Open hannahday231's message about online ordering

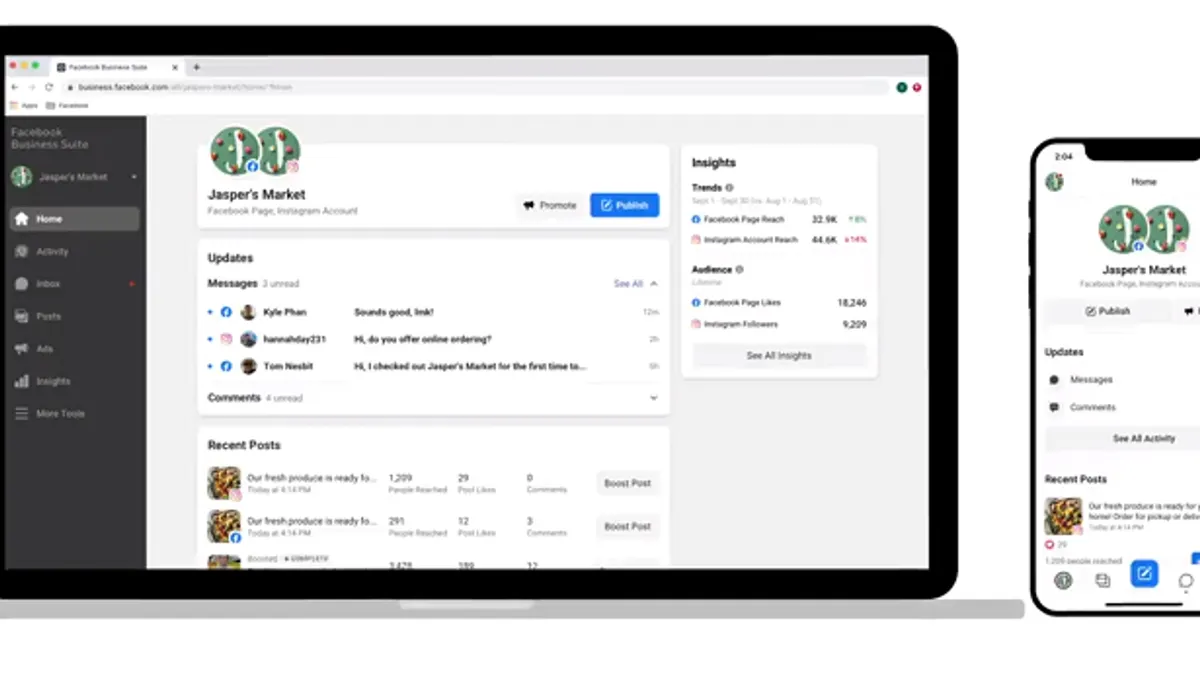(x=433, y=339)
